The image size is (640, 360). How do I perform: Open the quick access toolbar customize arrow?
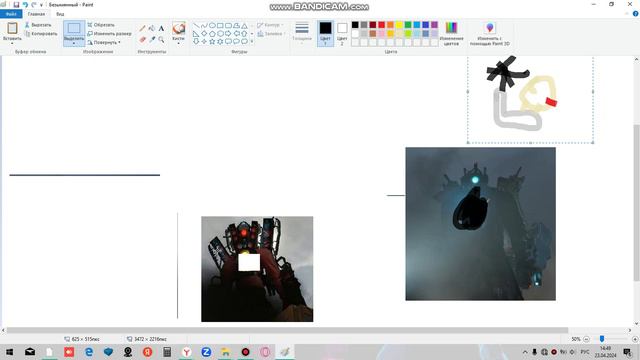pyautogui.click(x=41, y=5)
